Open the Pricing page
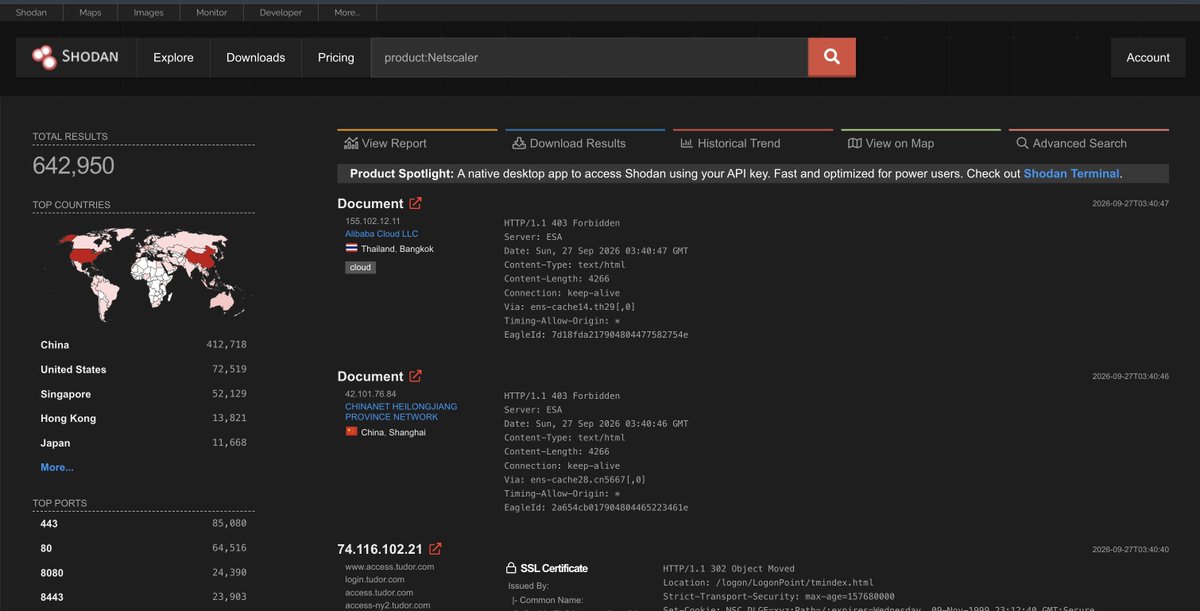Screen dimensions: 1200x611 tap(336, 57)
